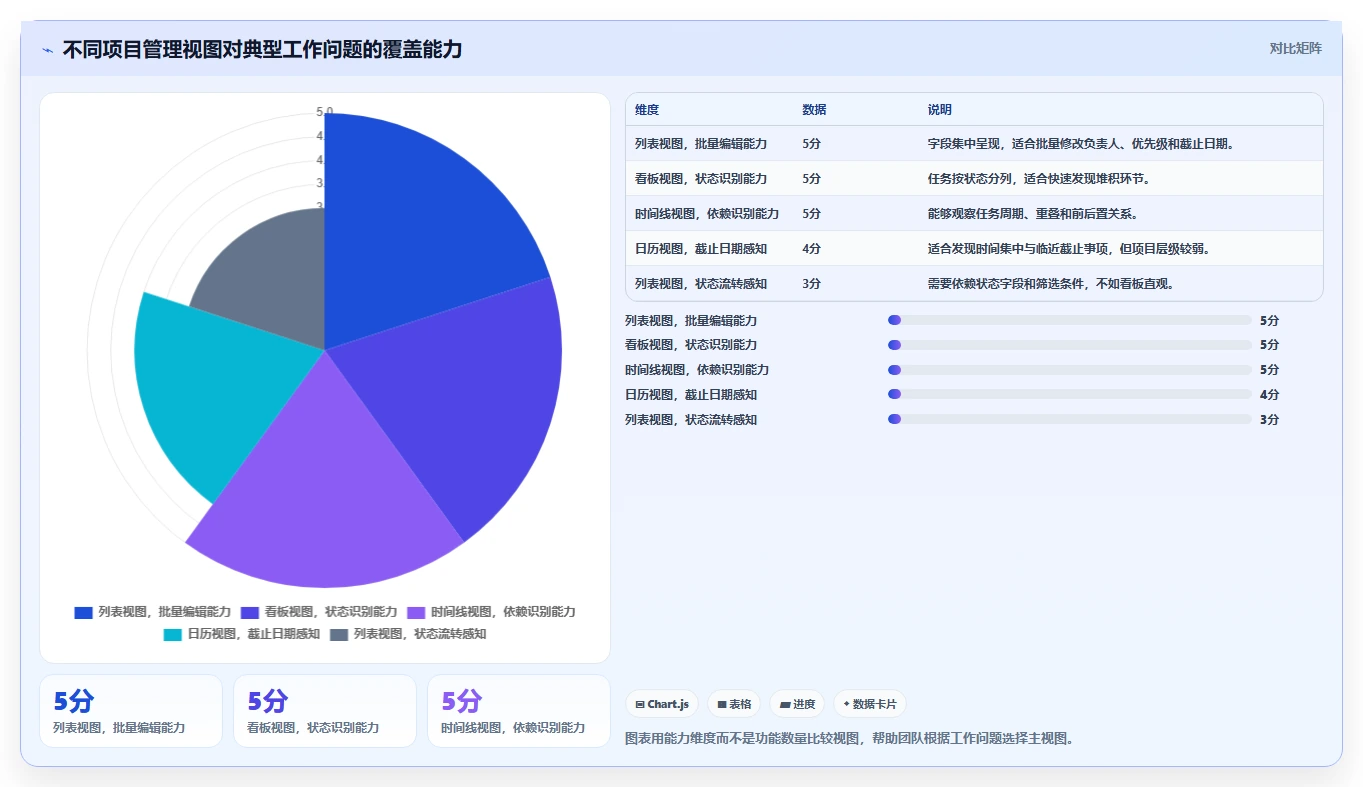This screenshot has width=1363, height=787.
Task: Click description 能够观察任务周期、重叠和前后置关系
Action: 1033,214
